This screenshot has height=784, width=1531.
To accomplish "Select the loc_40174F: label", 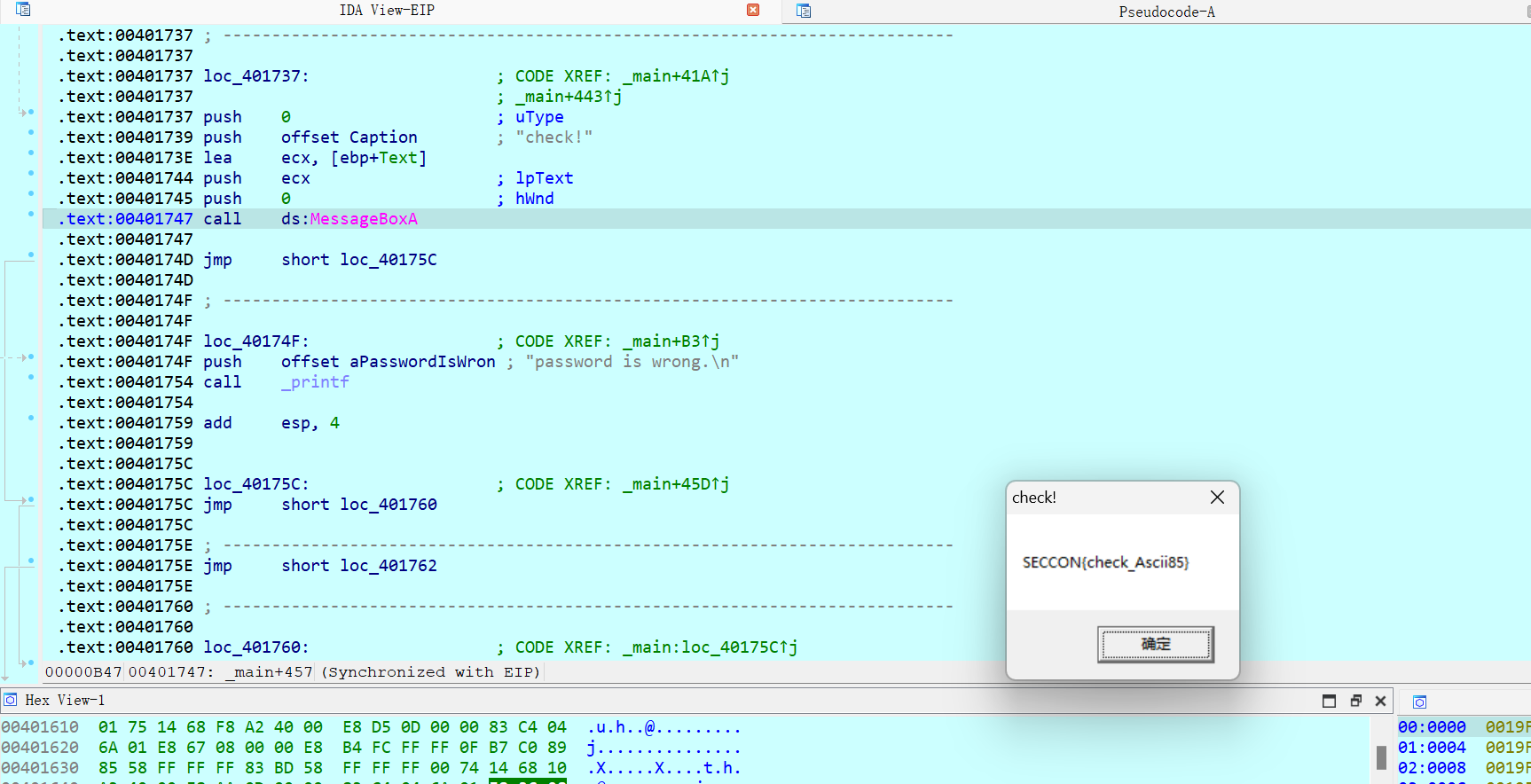I will point(256,341).
